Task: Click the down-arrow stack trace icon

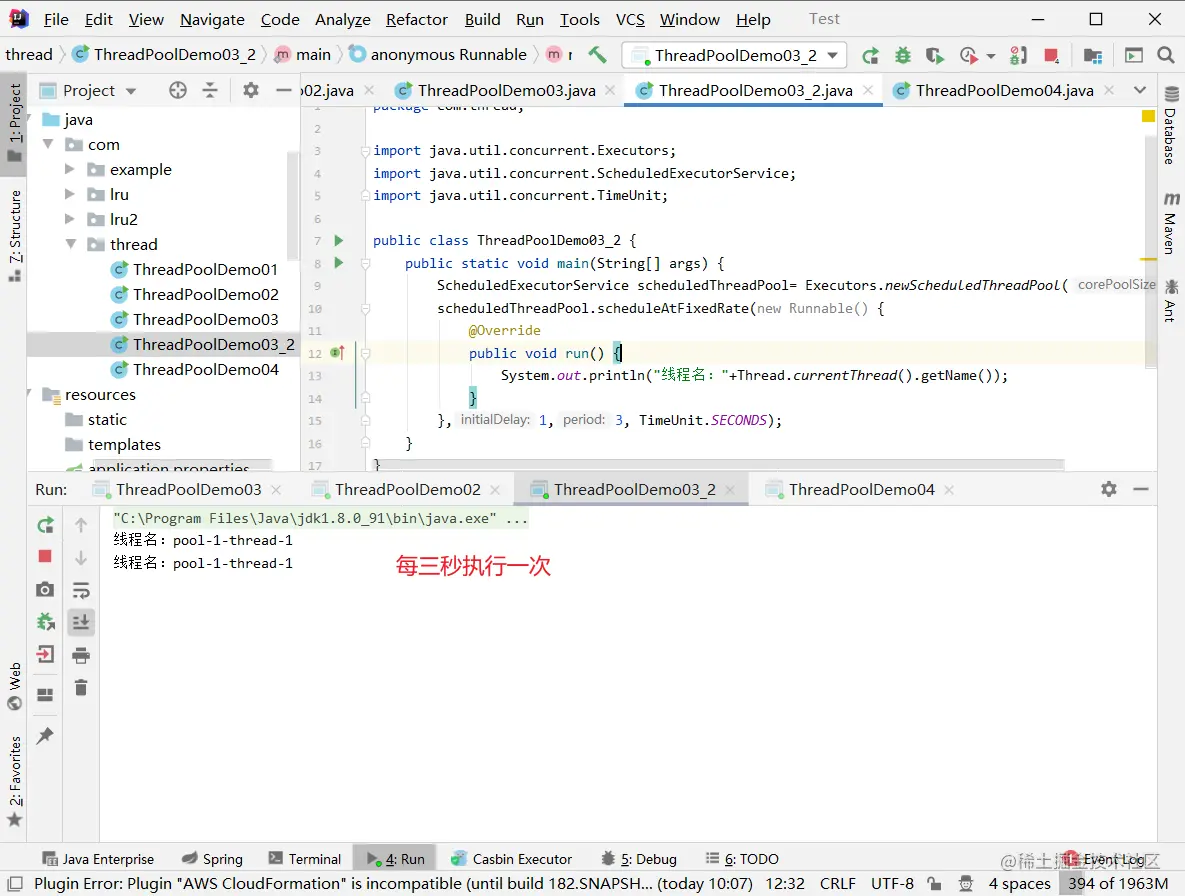Action: click(x=81, y=558)
